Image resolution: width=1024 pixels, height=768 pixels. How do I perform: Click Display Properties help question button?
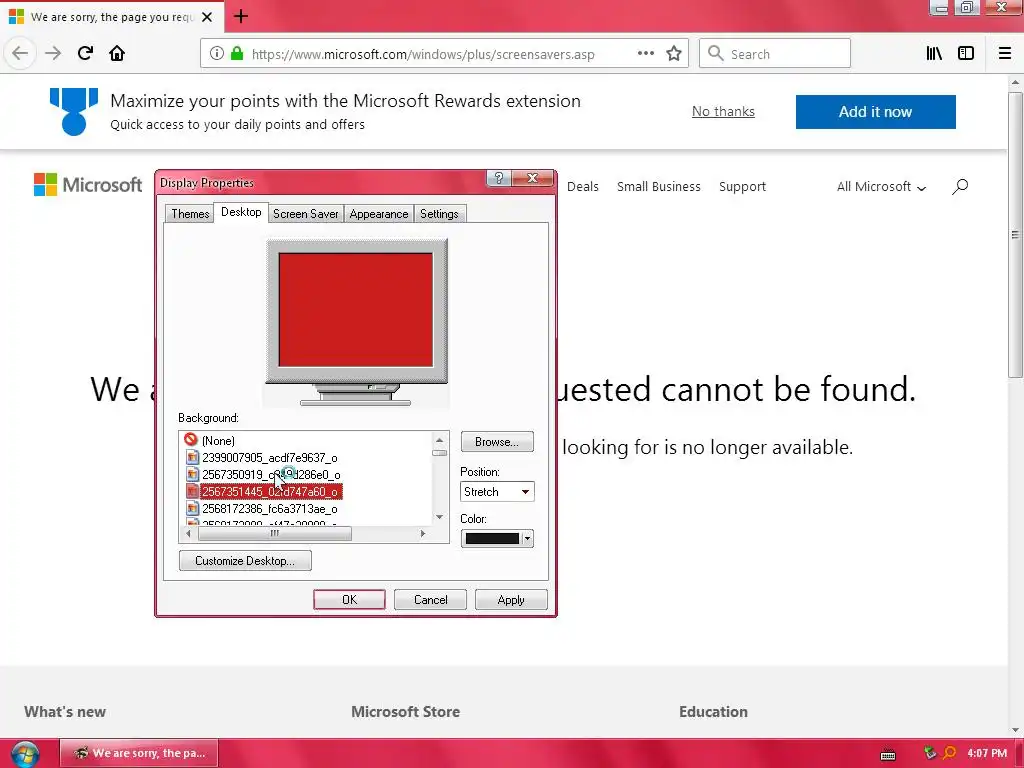(499, 178)
